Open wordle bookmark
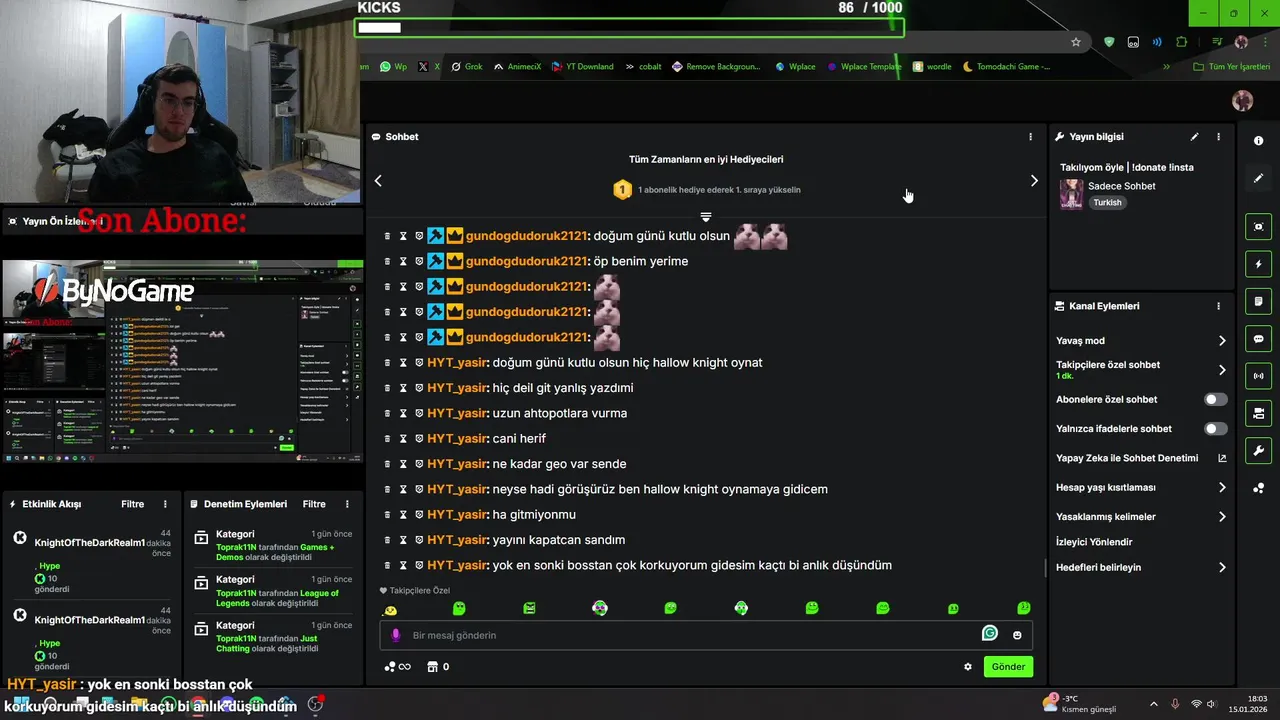 pos(932,67)
